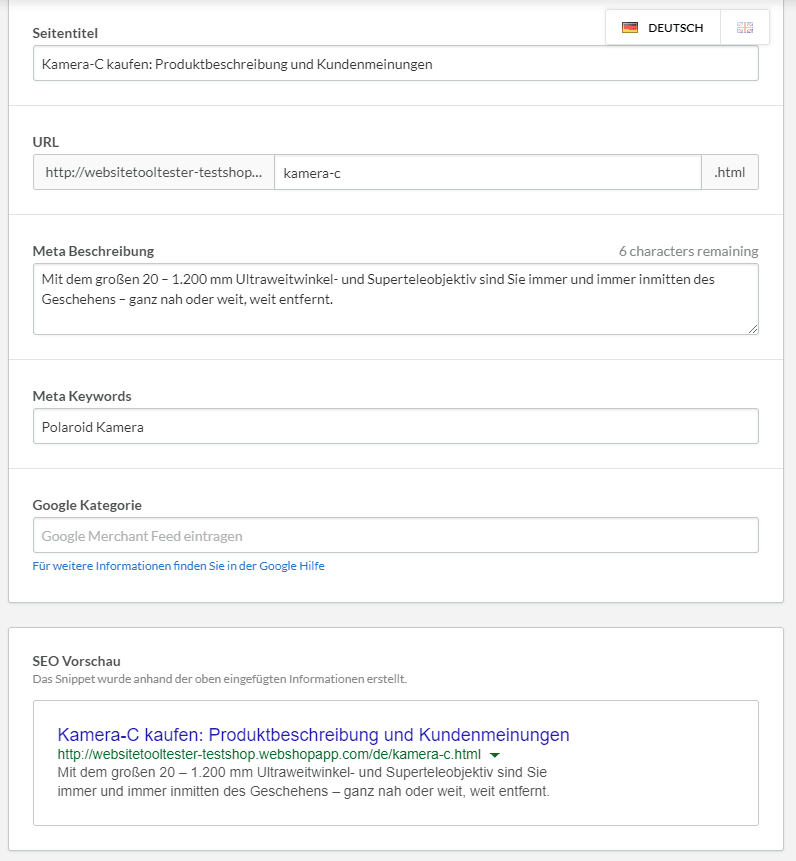Click the Meta Keywords field with Polaroid Kamera

pos(396,426)
